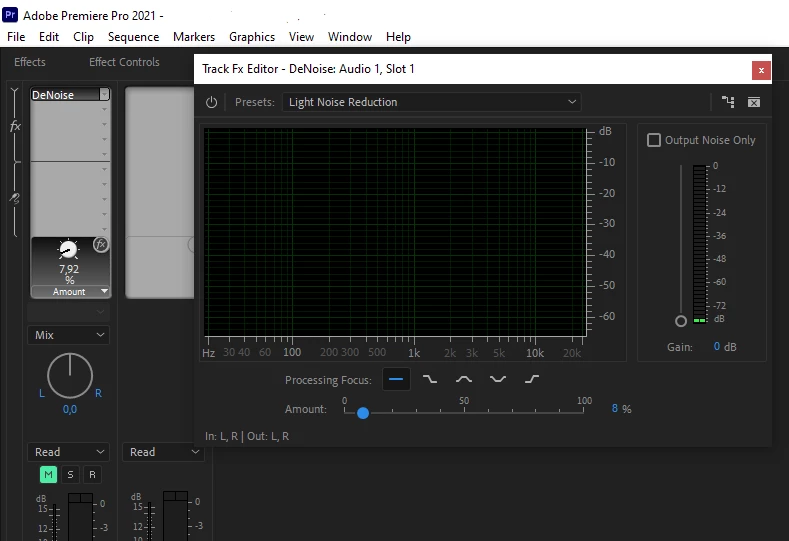Open the View menu
The height and width of the screenshot is (541, 789).
pyautogui.click(x=301, y=37)
